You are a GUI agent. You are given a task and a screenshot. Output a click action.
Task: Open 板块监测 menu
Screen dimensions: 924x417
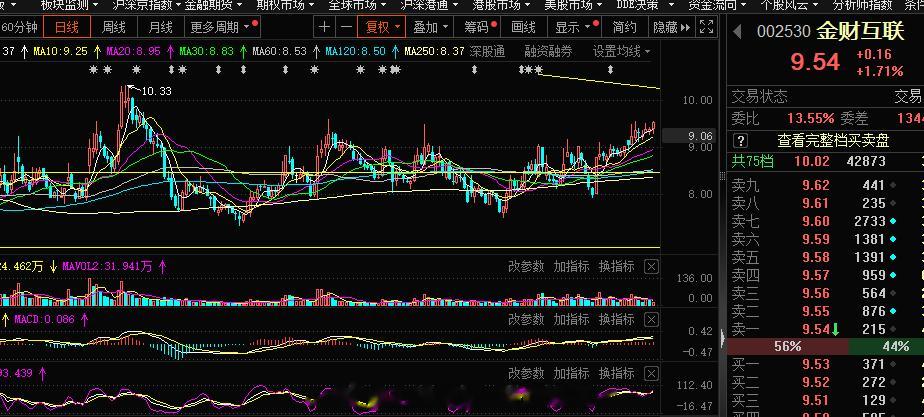click(x=69, y=5)
